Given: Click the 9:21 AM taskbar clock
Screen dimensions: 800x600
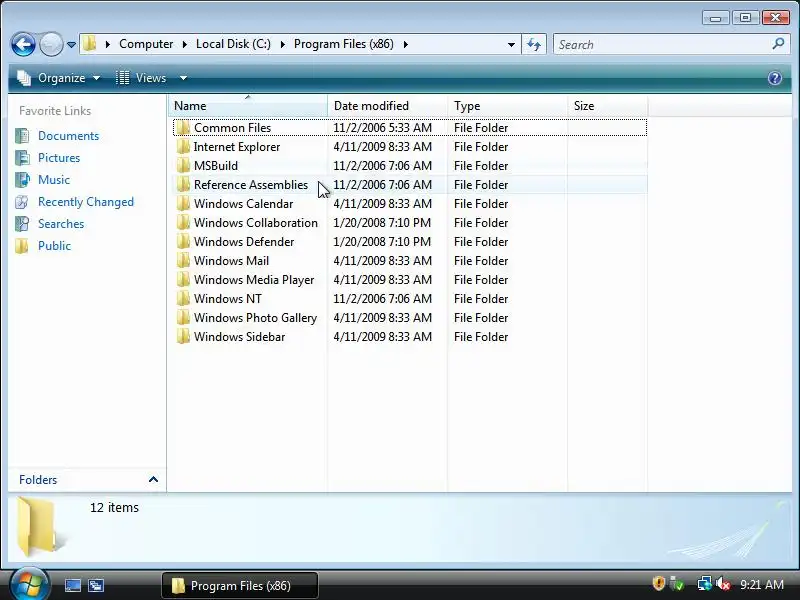Looking at the screenshot, I should point(762,584).
